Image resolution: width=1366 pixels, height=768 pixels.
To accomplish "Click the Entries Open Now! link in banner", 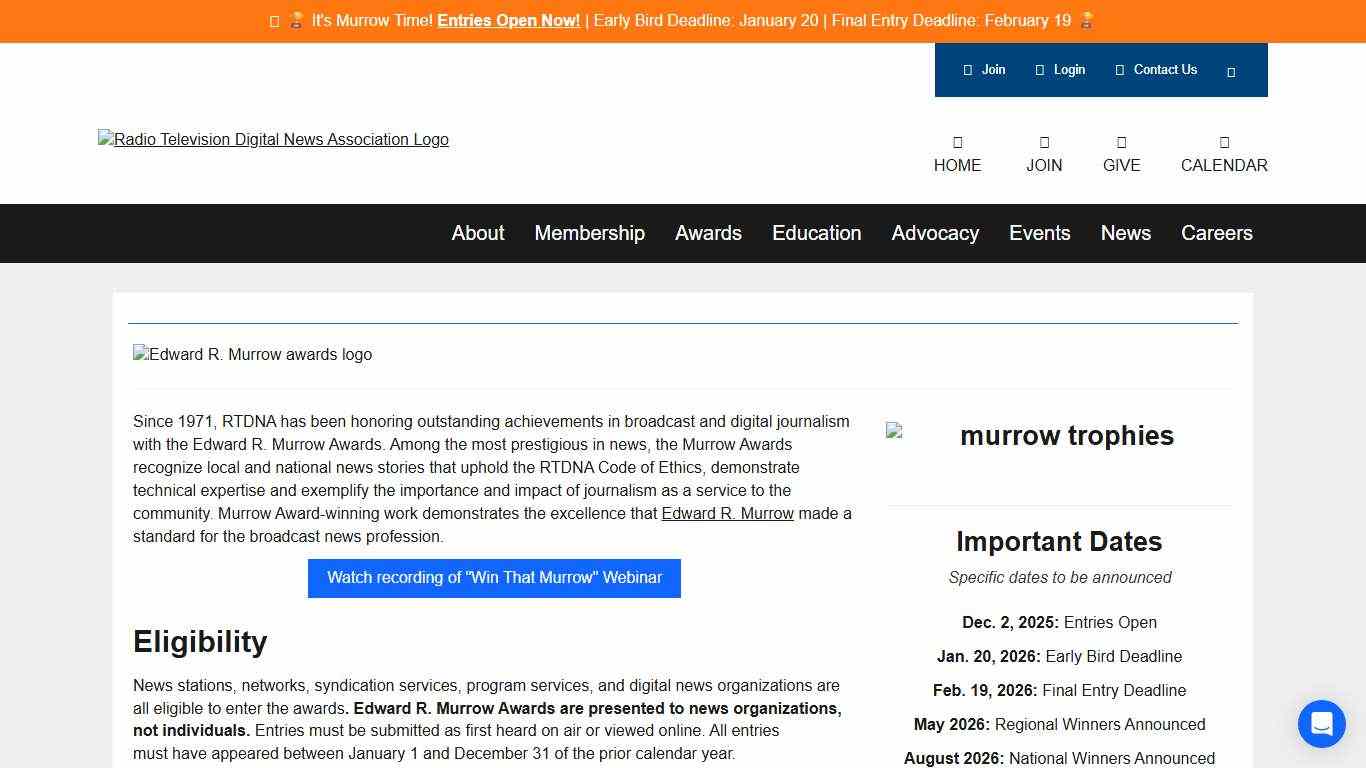I will 508,20.
